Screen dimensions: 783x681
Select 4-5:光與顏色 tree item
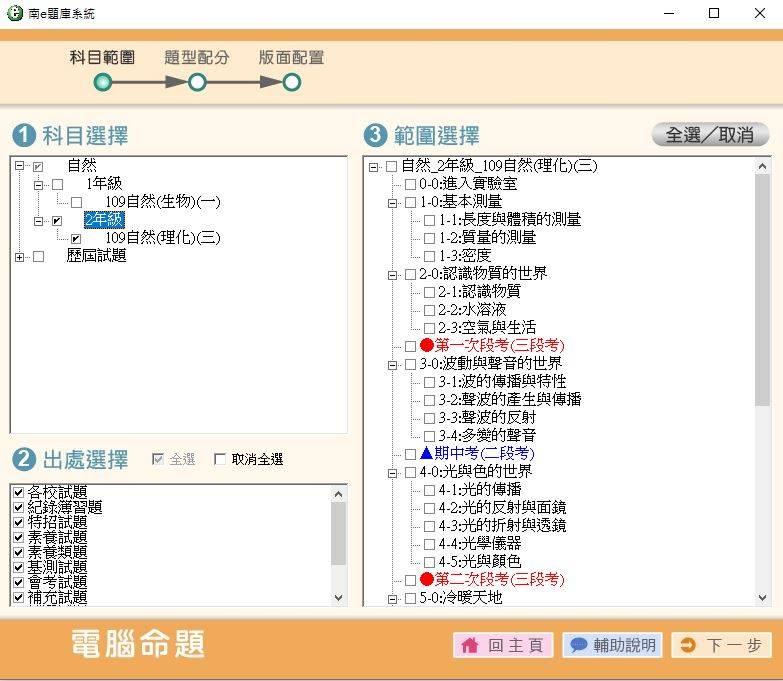(x=480, y=561)
